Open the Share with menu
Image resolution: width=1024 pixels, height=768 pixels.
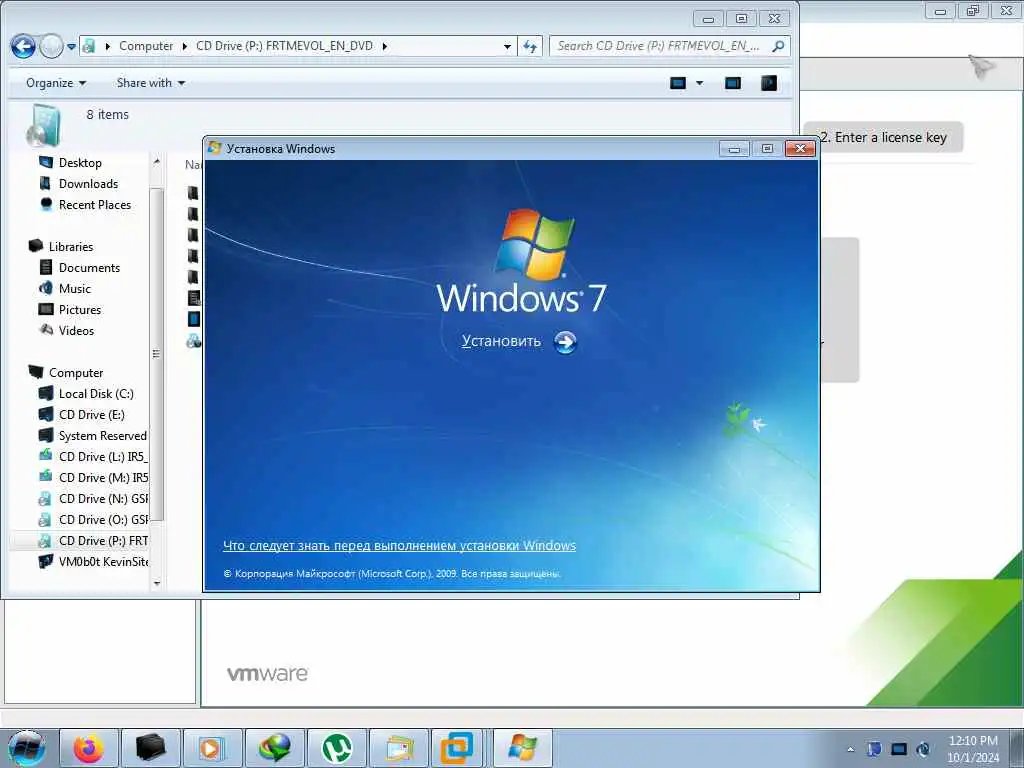click(x=150, y=83)
